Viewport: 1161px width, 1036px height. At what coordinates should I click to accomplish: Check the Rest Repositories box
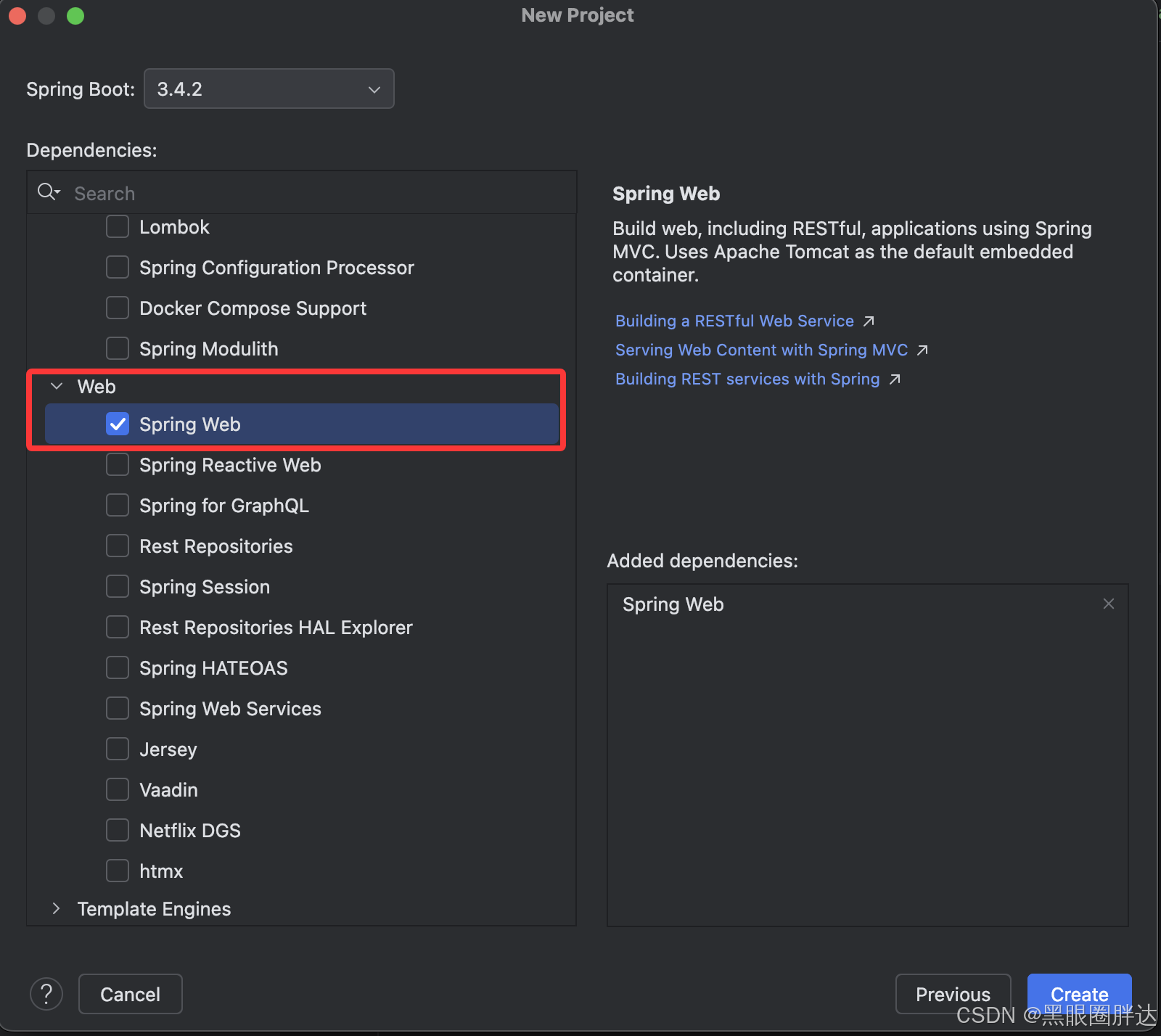pos(118,546)
